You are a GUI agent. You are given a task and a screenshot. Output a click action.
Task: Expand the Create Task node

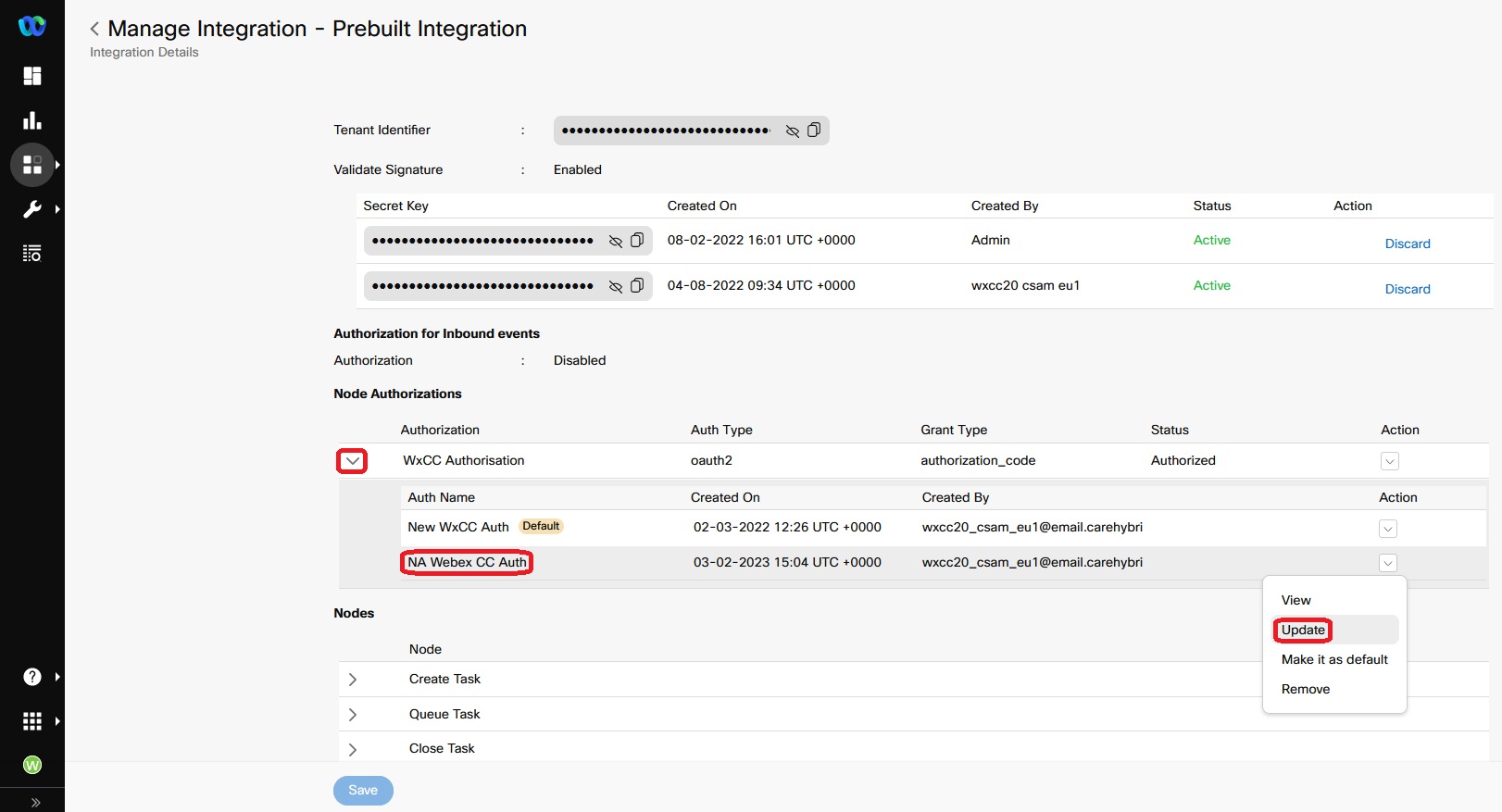pyautogui.click(x=353, y=680)
